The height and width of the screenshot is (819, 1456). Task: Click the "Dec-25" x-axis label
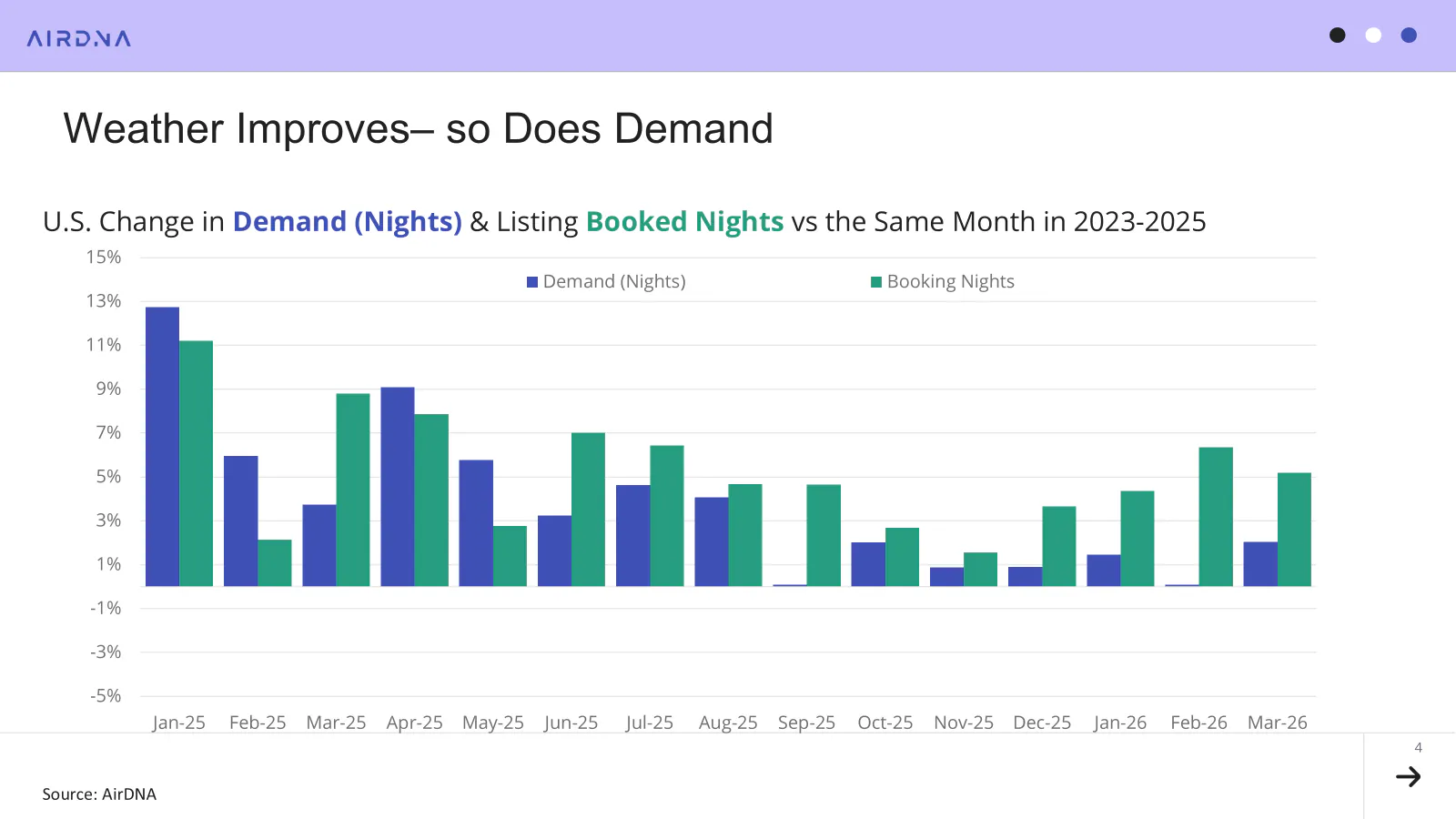[1042, 723]
